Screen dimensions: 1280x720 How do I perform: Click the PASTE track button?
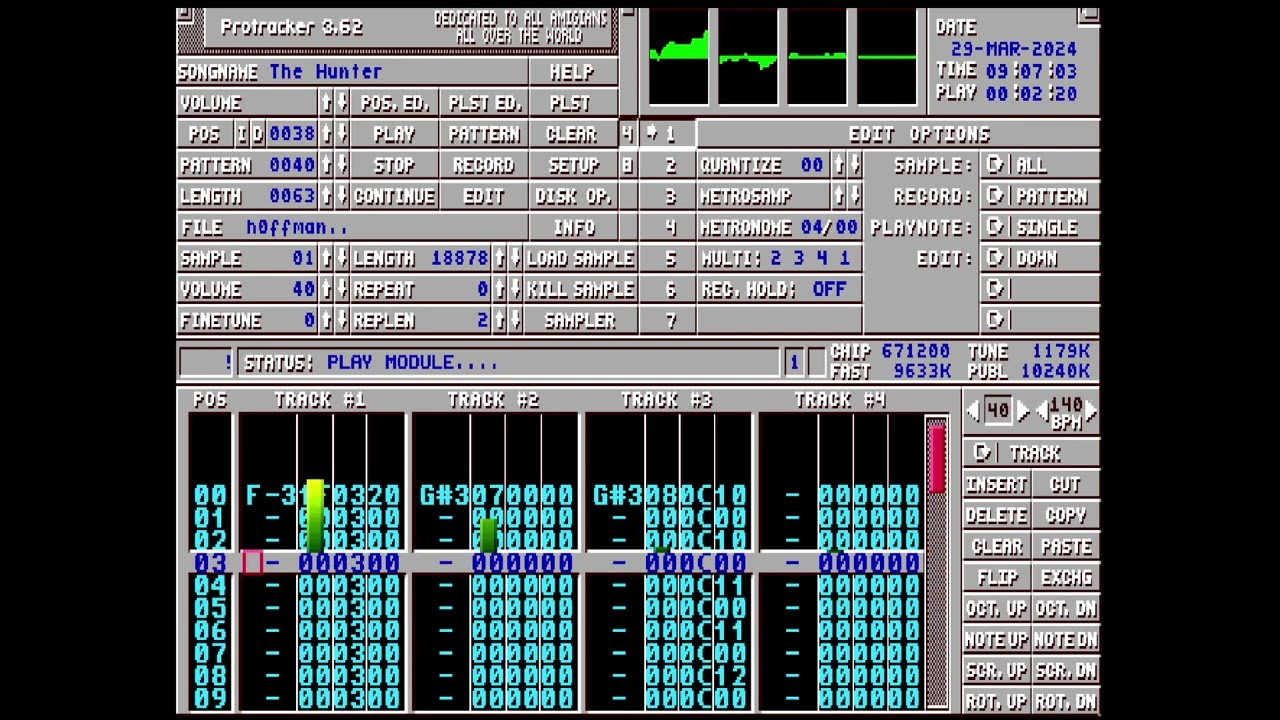click(x=1065, y=546)
